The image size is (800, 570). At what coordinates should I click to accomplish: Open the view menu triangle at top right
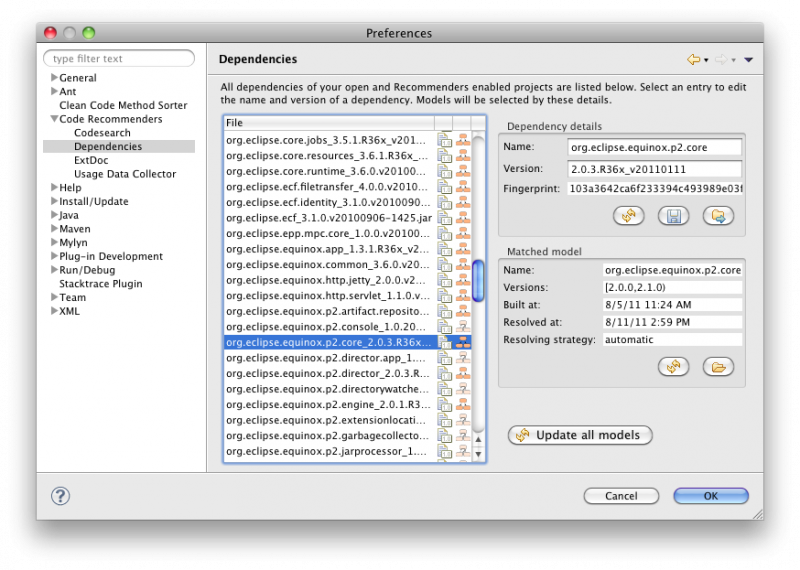point(748,60)
